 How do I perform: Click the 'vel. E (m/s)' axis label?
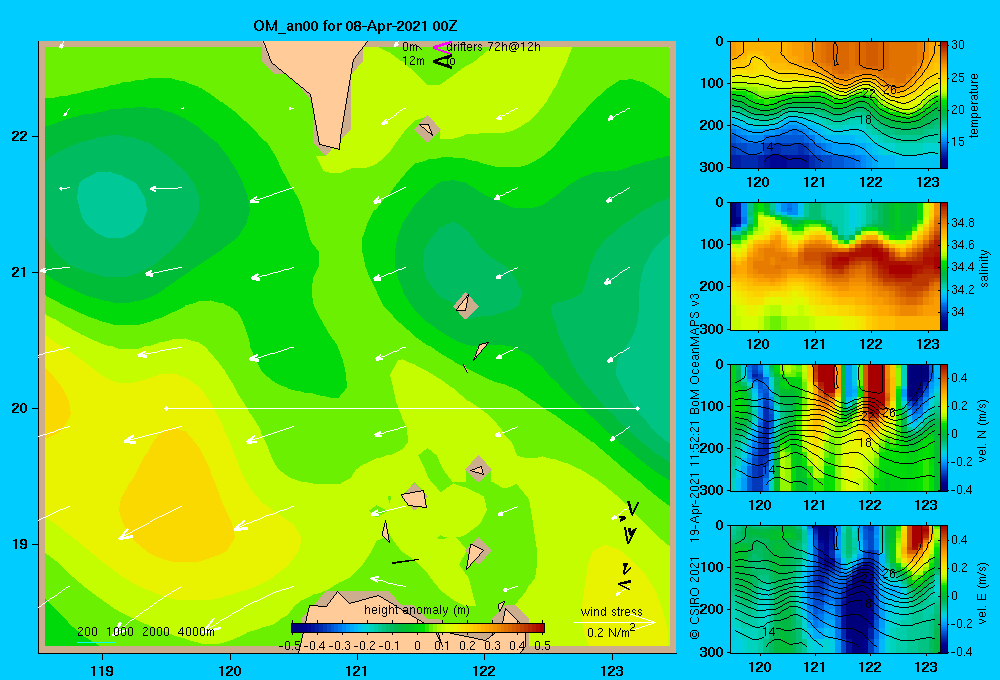pyautogui.click(x=983, y=592)
